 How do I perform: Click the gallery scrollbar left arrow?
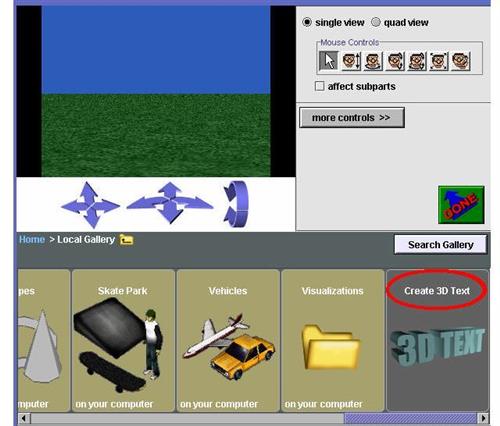(x=24, y=418)
